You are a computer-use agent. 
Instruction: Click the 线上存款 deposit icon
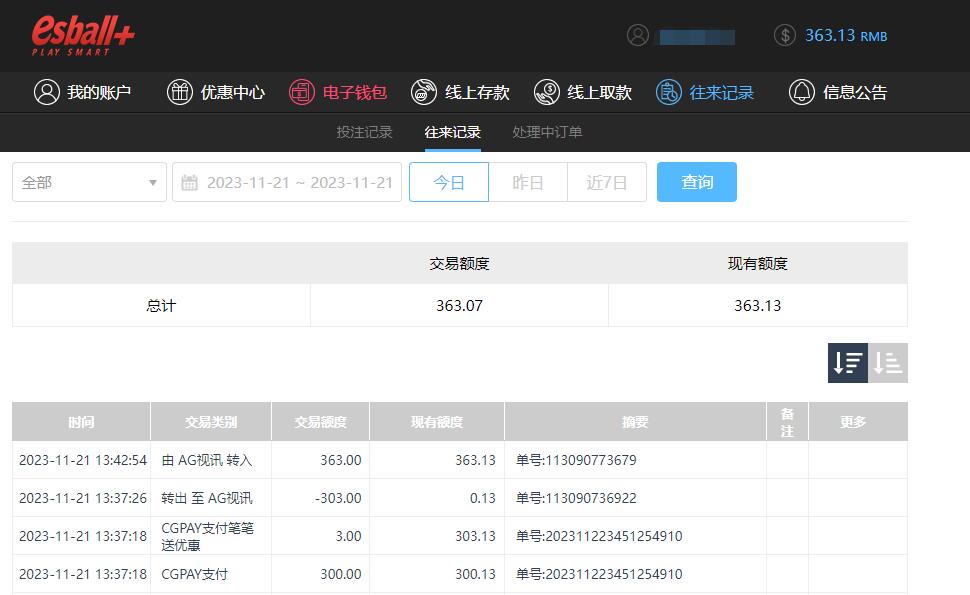point(425,92)
